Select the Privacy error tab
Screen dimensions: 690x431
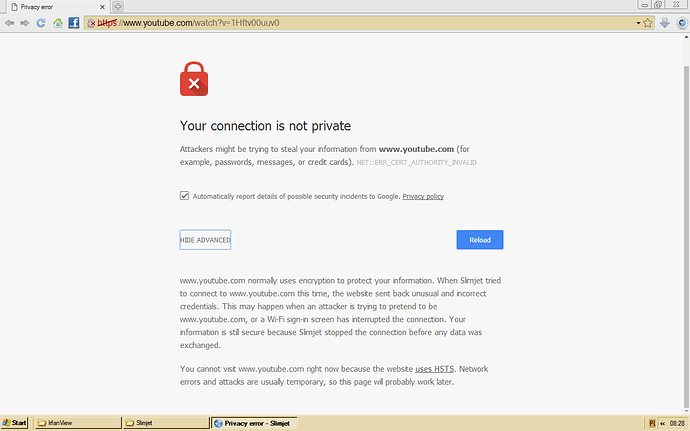pos(56,7)
